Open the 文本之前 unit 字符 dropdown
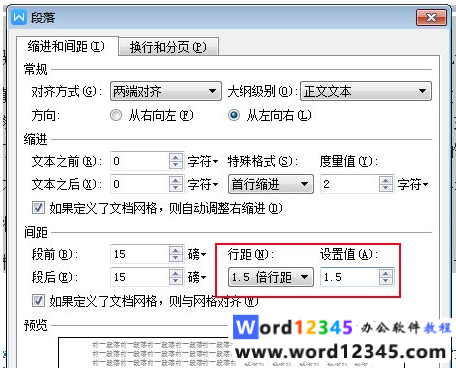Screen dimensions: 456x368 203,162
